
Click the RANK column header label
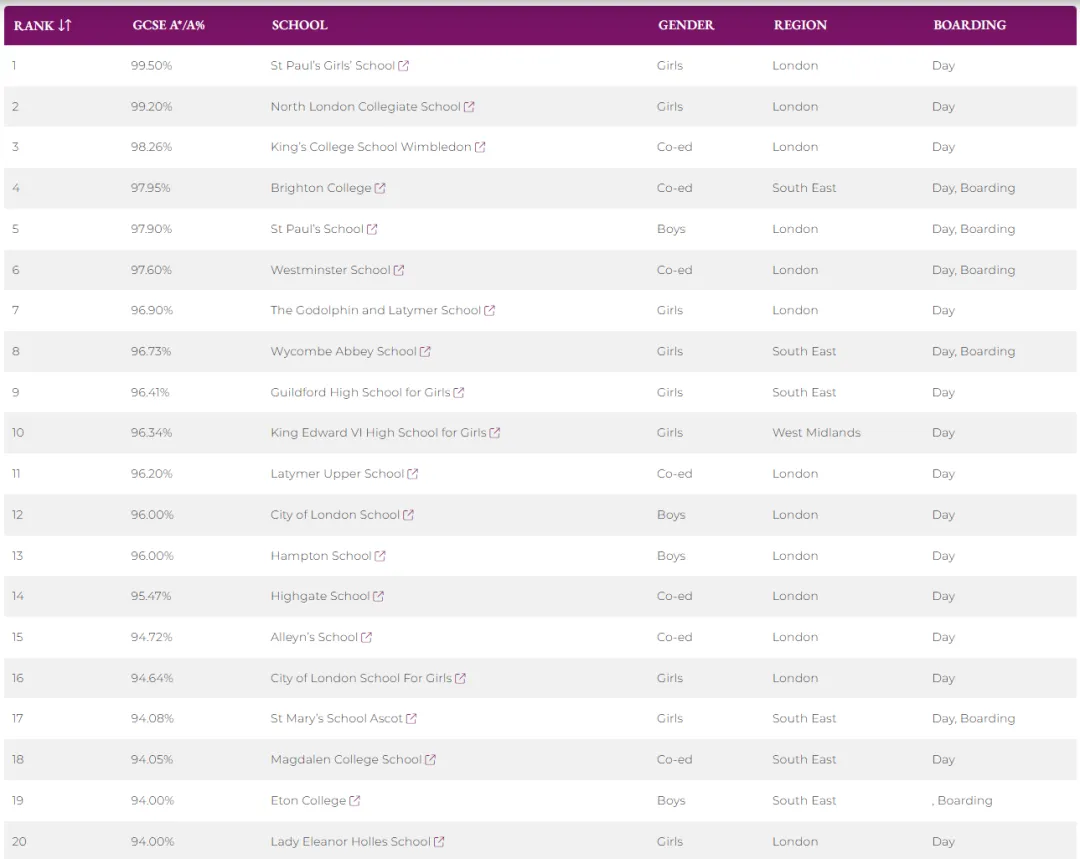coord(34,25)
